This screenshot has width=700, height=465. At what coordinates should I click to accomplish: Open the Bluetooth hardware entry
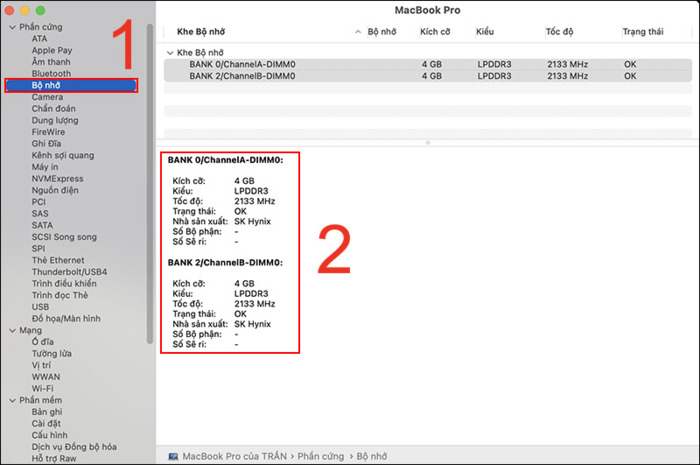pos(51,73)
